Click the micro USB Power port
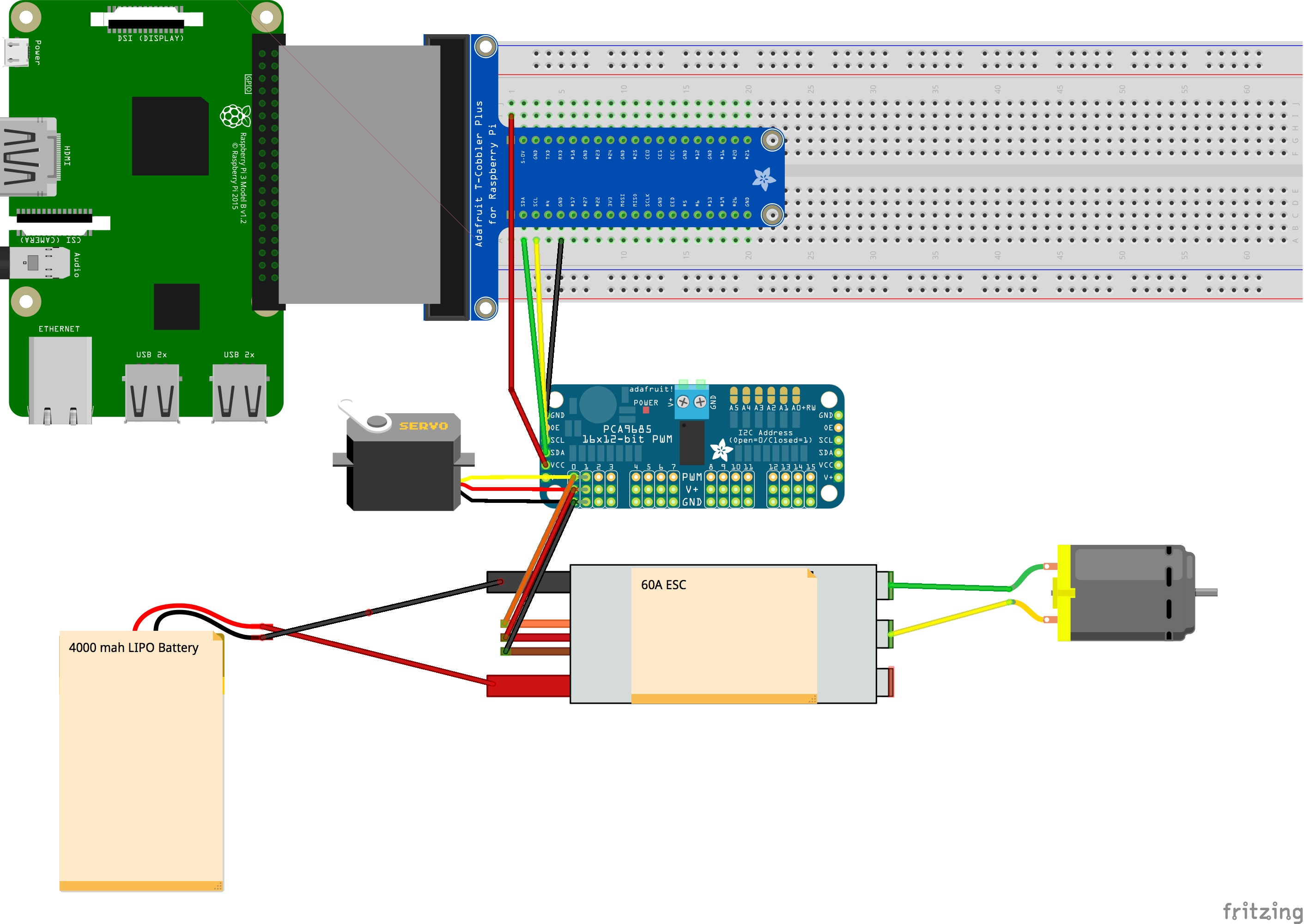This screenshot has height=924, width=1304. [17, 52]
